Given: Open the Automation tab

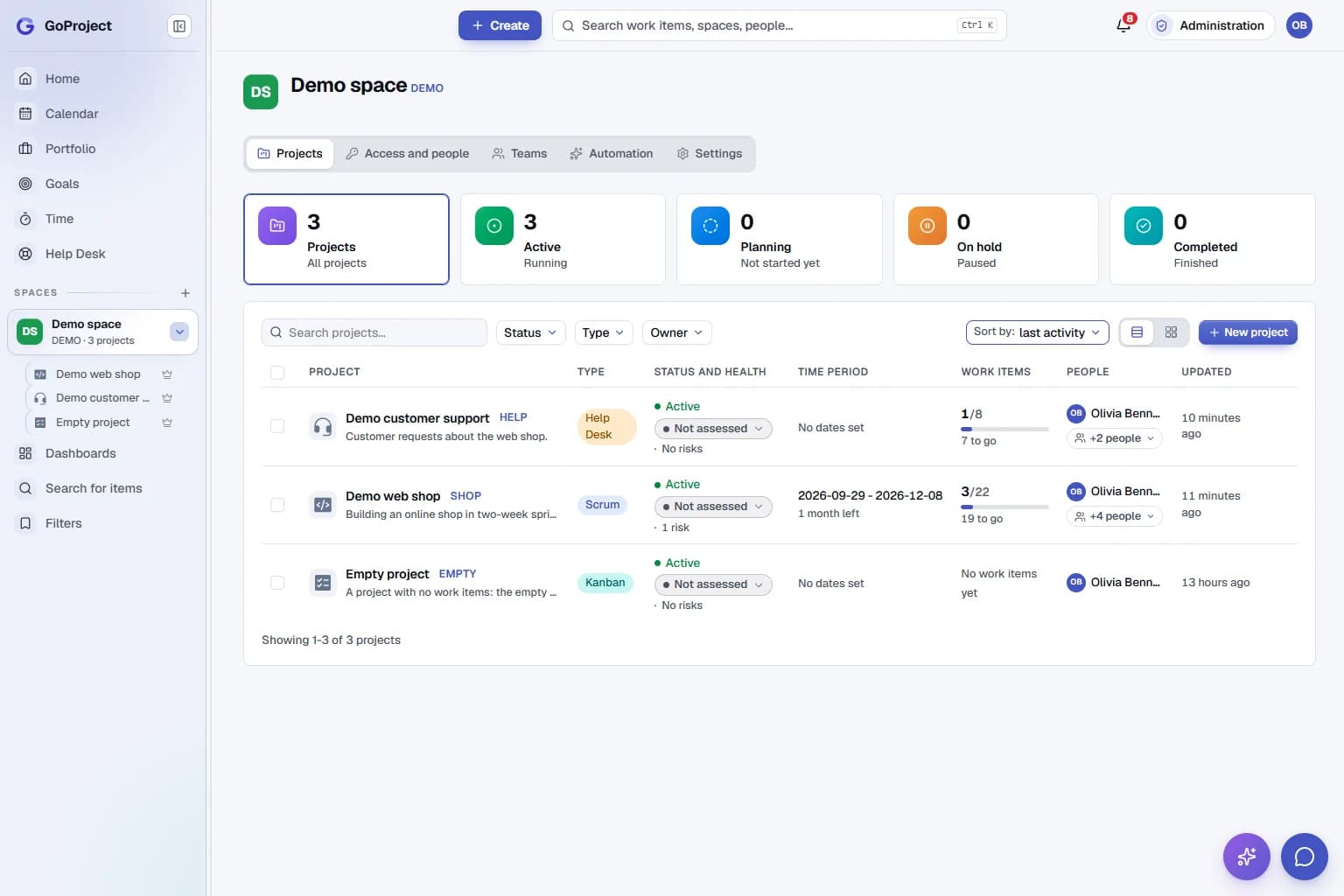Looking at the screenshot, I should click(x=612, y=154).
